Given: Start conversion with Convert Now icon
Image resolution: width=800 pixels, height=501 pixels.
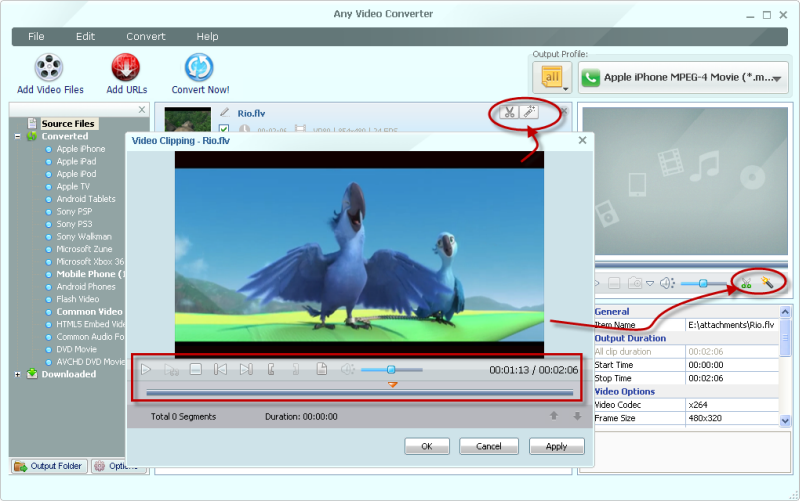Looking at the screenshot, I should [198, 67].
